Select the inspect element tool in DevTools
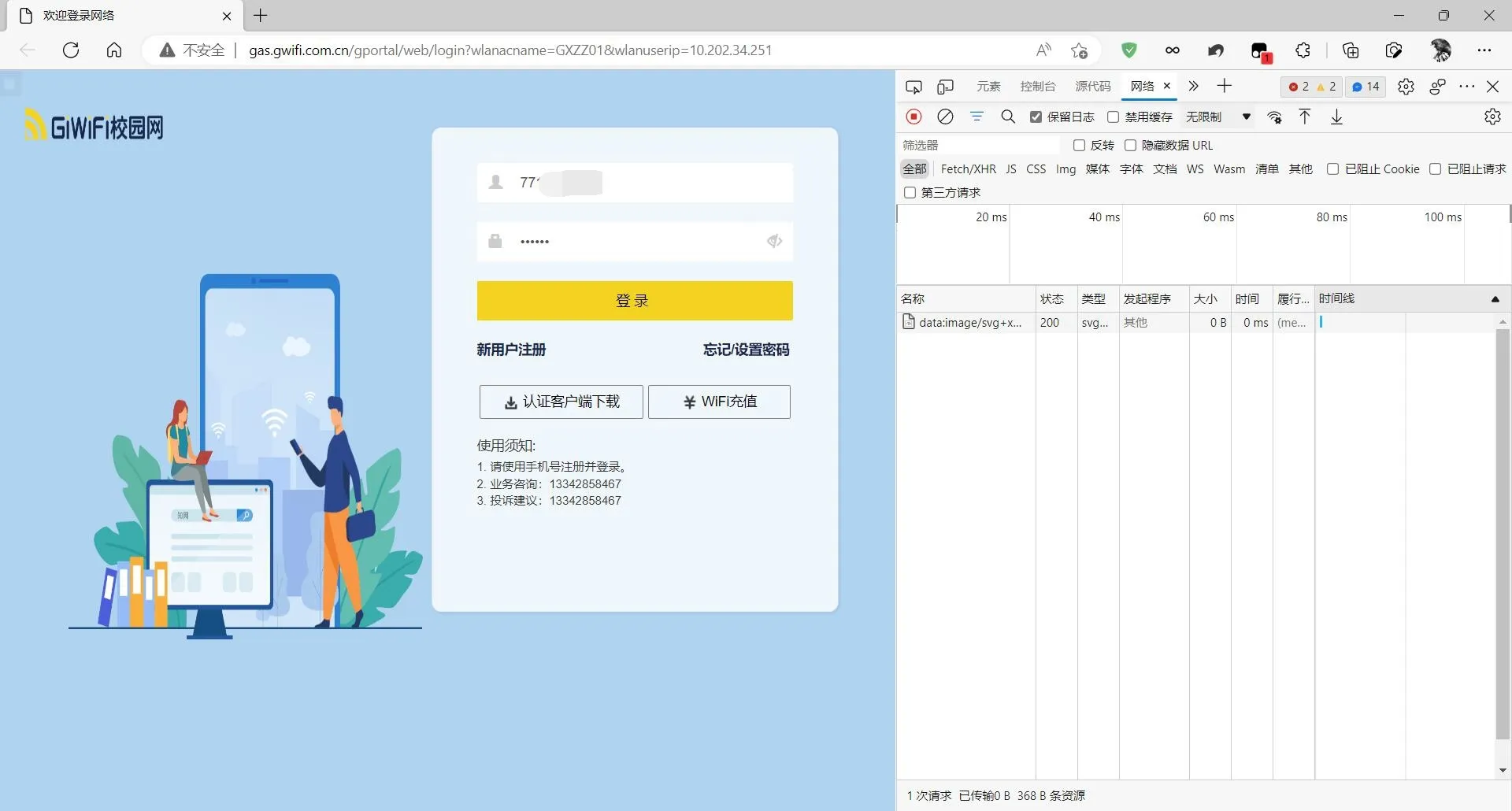This screenshot has height=811, width=1512. pos(913,87)
